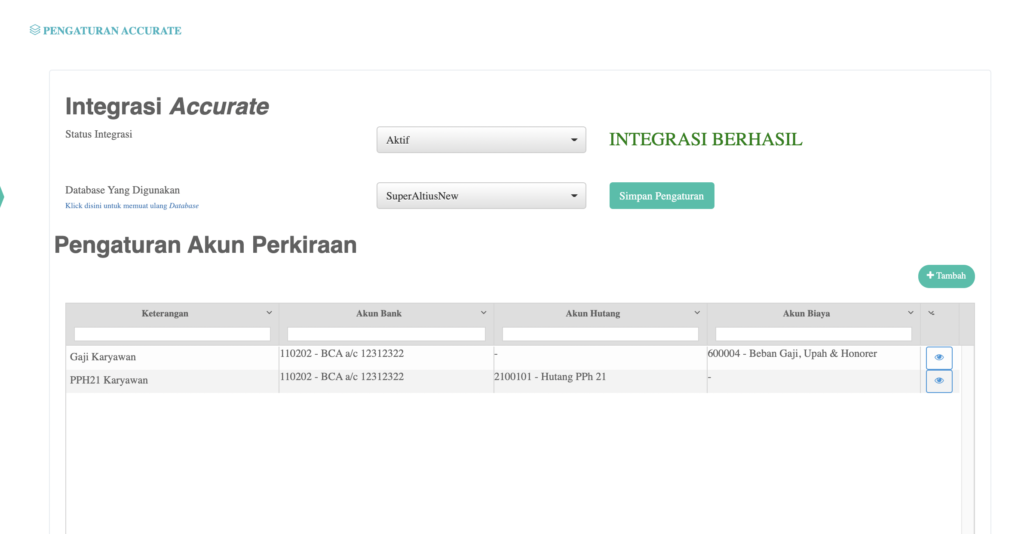Click the Akun Hutang filter input
The height and width of the screenshot is (534, 1024).
[x=600, y=334]
